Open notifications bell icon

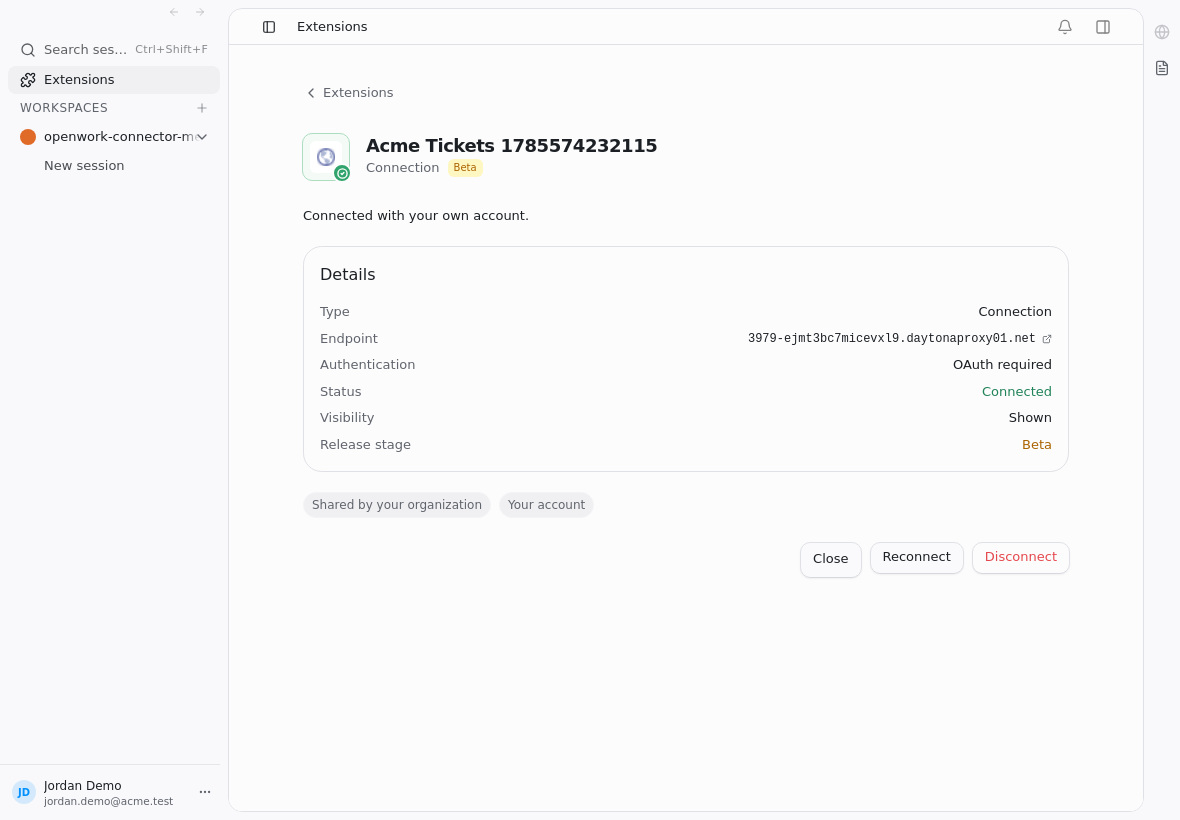1065,27
